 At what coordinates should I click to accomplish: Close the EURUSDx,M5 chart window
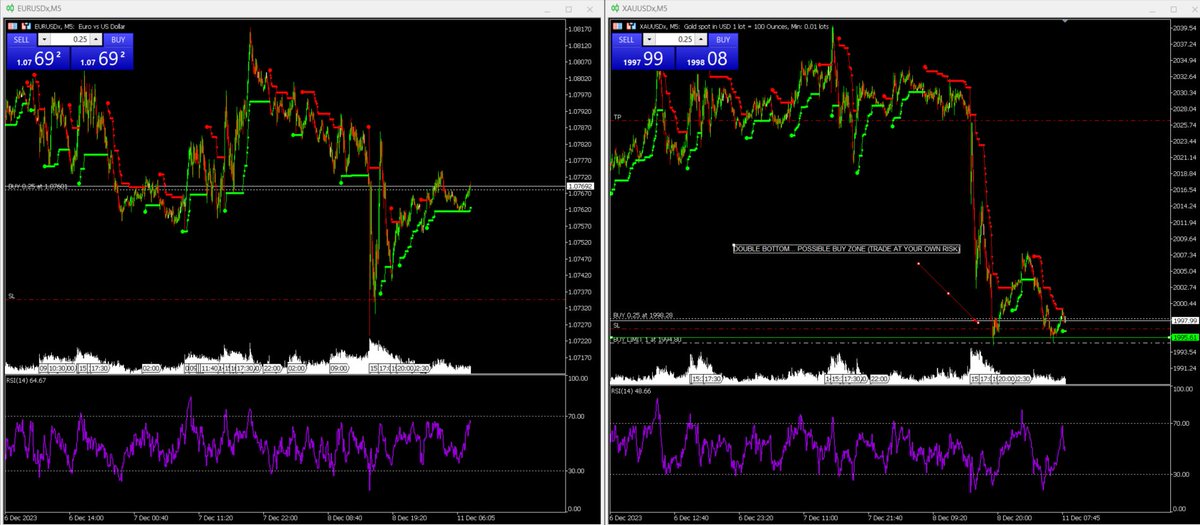[x=590, y=9]
